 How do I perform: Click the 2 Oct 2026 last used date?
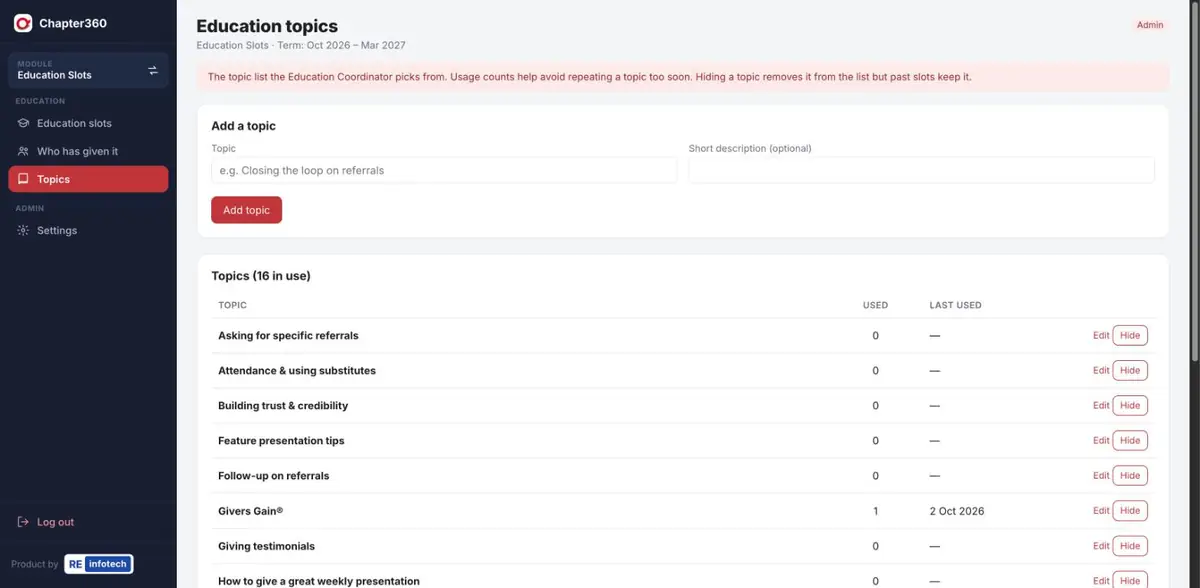[x=957, y=511]
